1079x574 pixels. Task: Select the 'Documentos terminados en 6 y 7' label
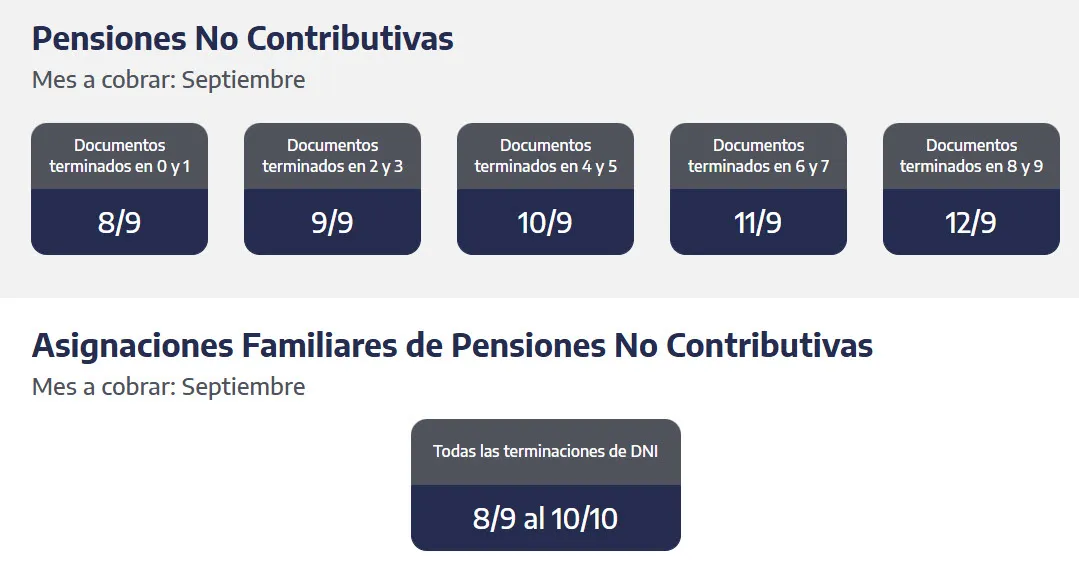point(758,156)
